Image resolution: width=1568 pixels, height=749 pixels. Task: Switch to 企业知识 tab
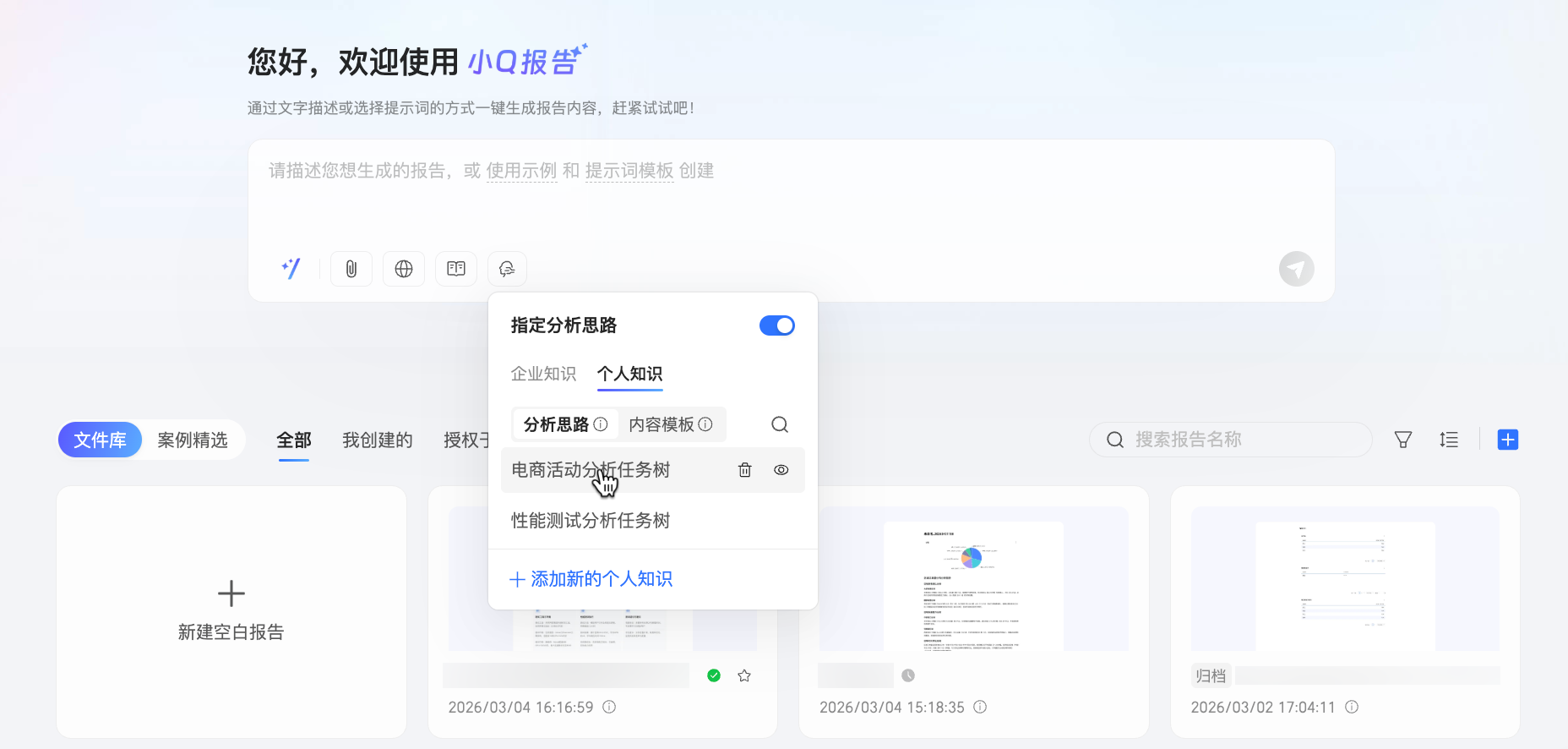click(x=543, y=374)
